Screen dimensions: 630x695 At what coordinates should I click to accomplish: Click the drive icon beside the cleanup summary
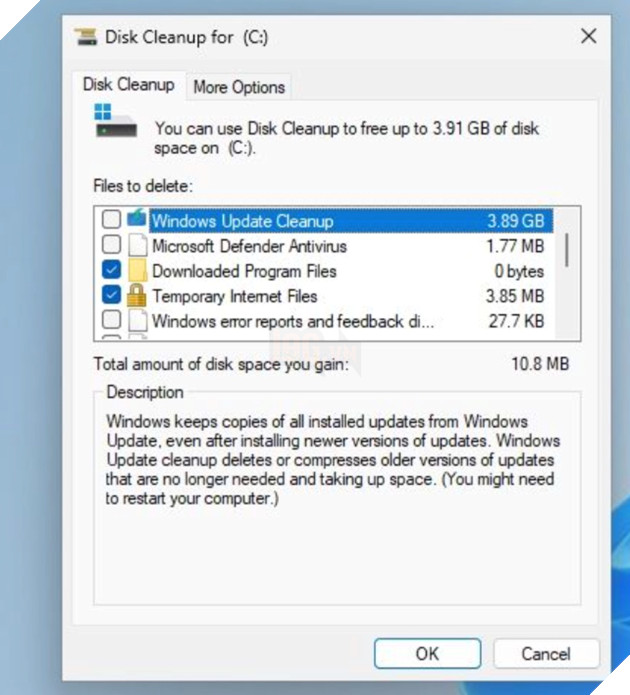click(115, 121)
